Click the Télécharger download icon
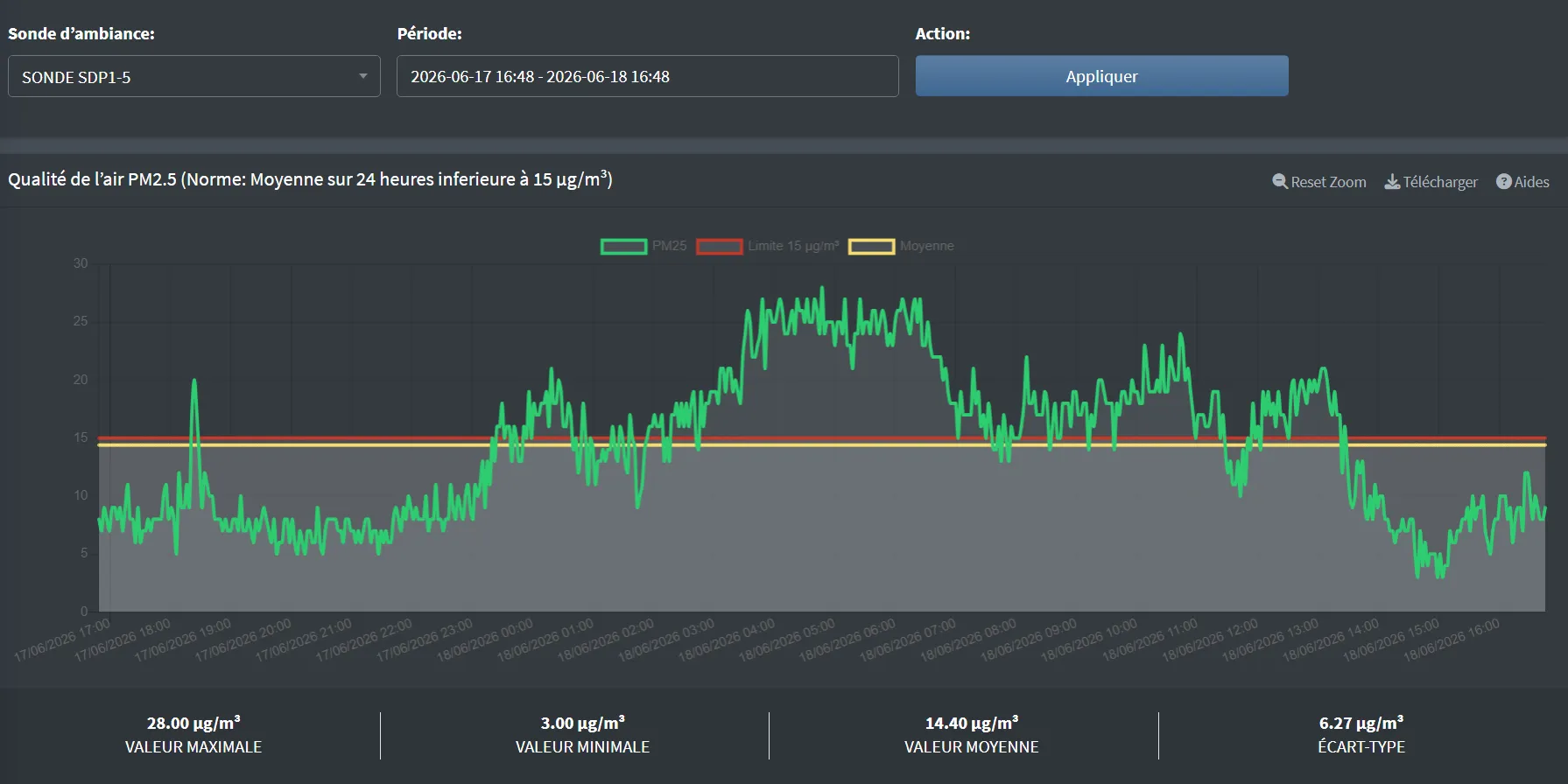1568x784 pixels. pyautogui.click(x=1392, y=181)
